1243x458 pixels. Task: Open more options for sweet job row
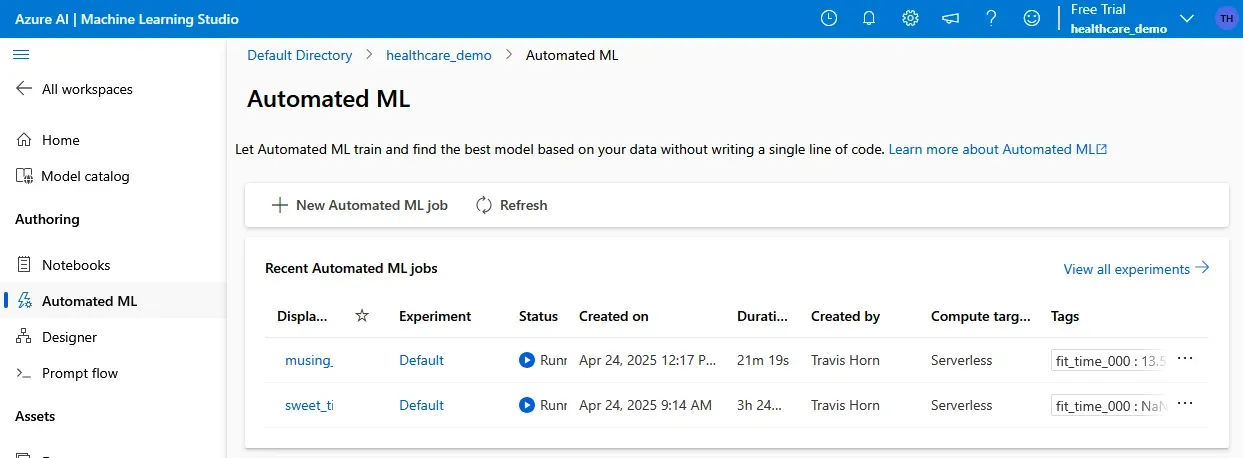pyautogui.click(x=1185, y=404)
